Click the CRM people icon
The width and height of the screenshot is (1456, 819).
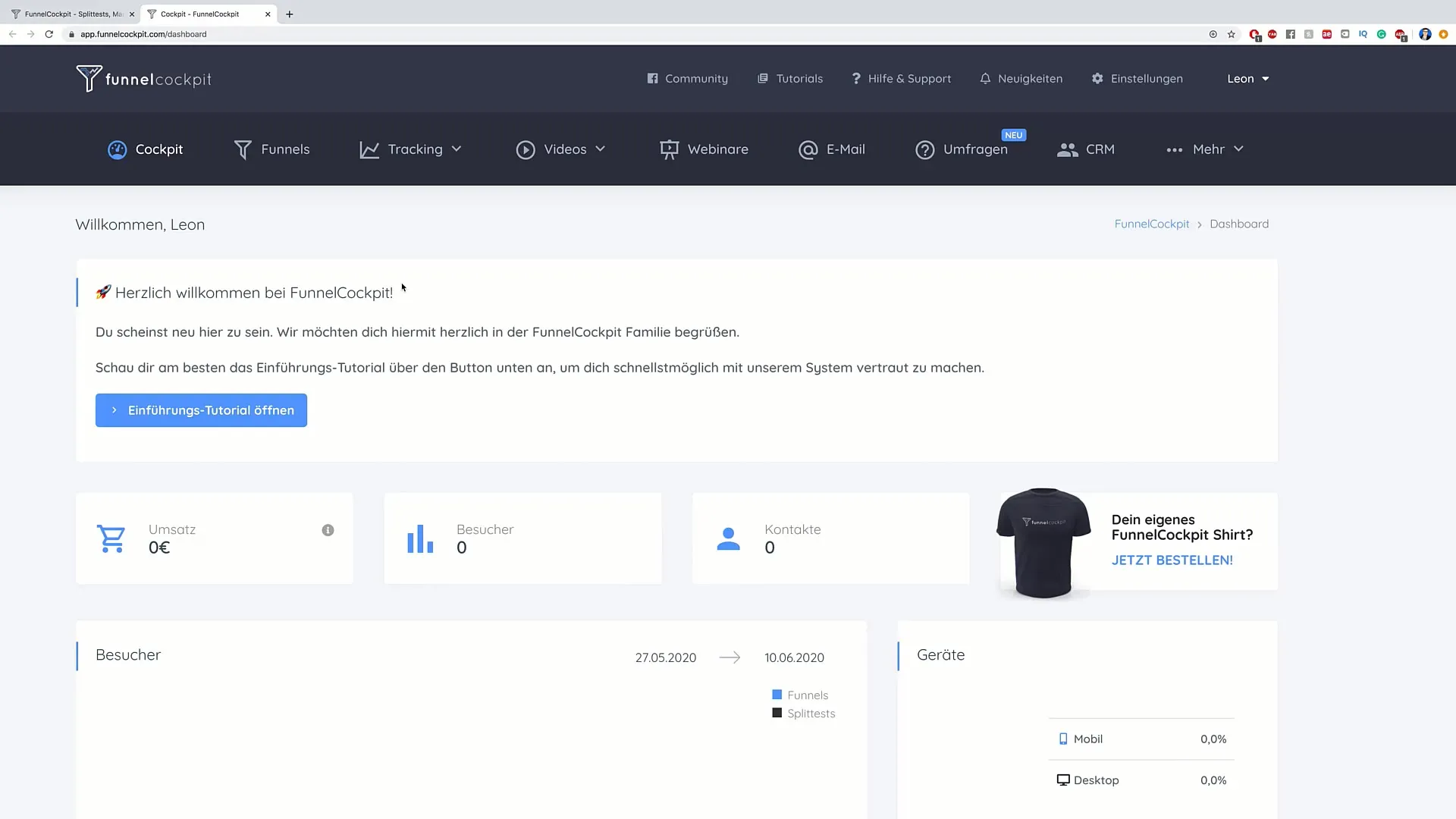[1068, 150]
